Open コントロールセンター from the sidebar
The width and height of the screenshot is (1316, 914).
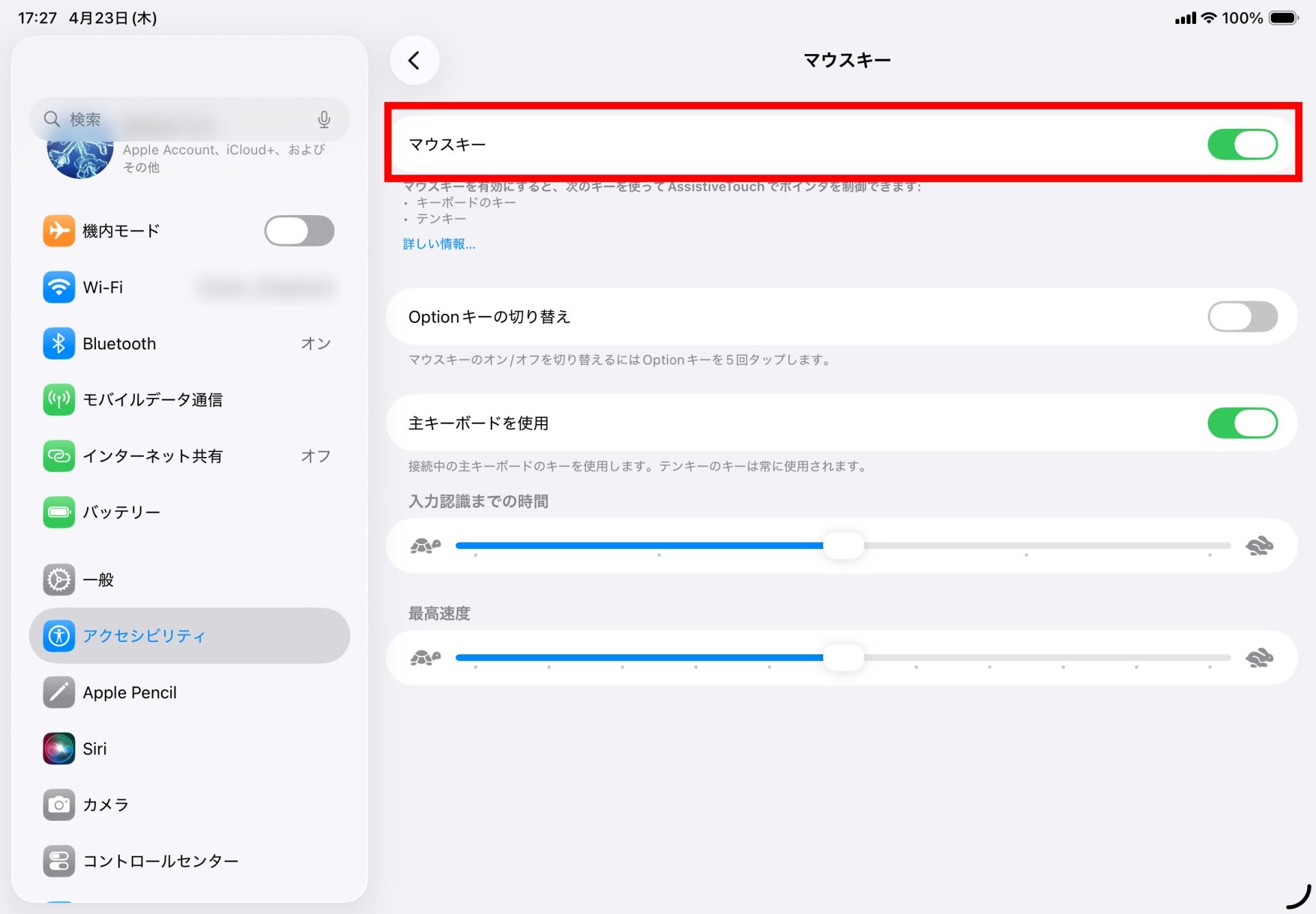160,861
